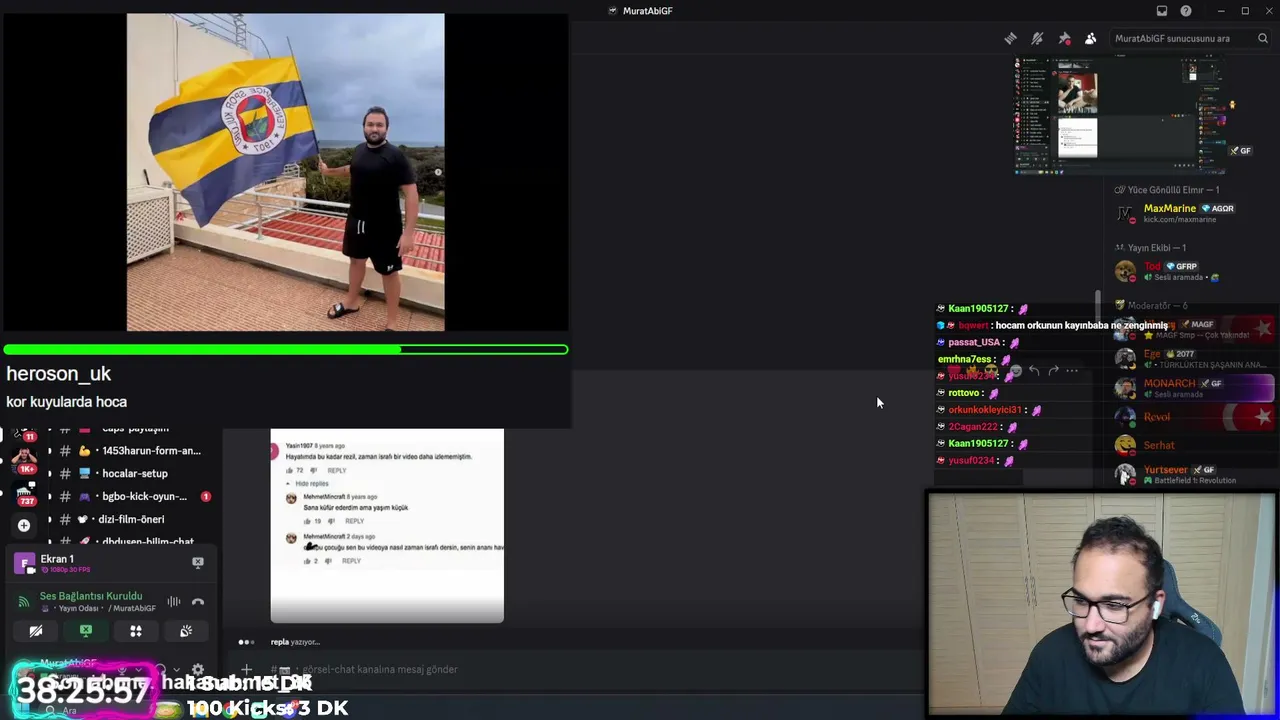
Task: Click the 'Moderatör — 6' role header
Action: [1152, 305]
